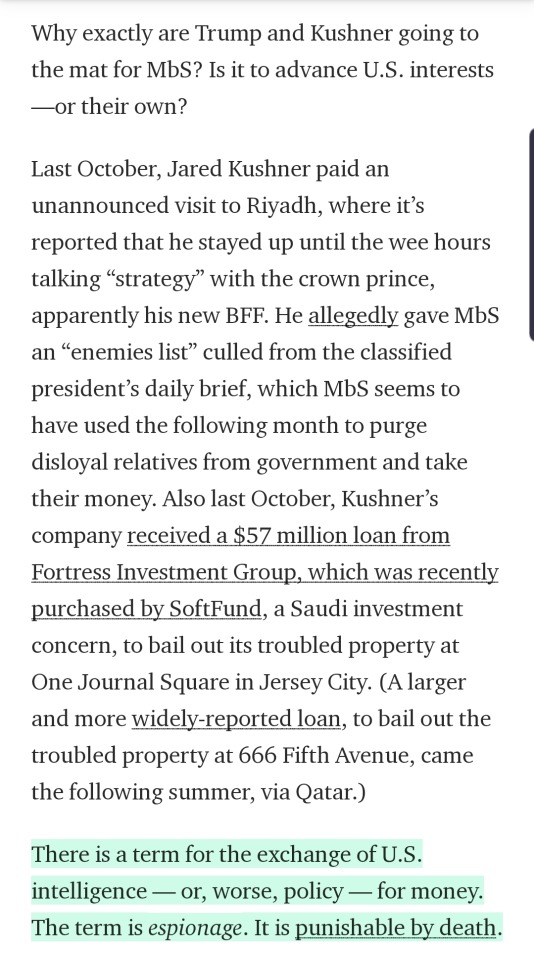Open the "widely-reported loan" link
The height and width of the screenshot is (960, 534).
[236, 719]
